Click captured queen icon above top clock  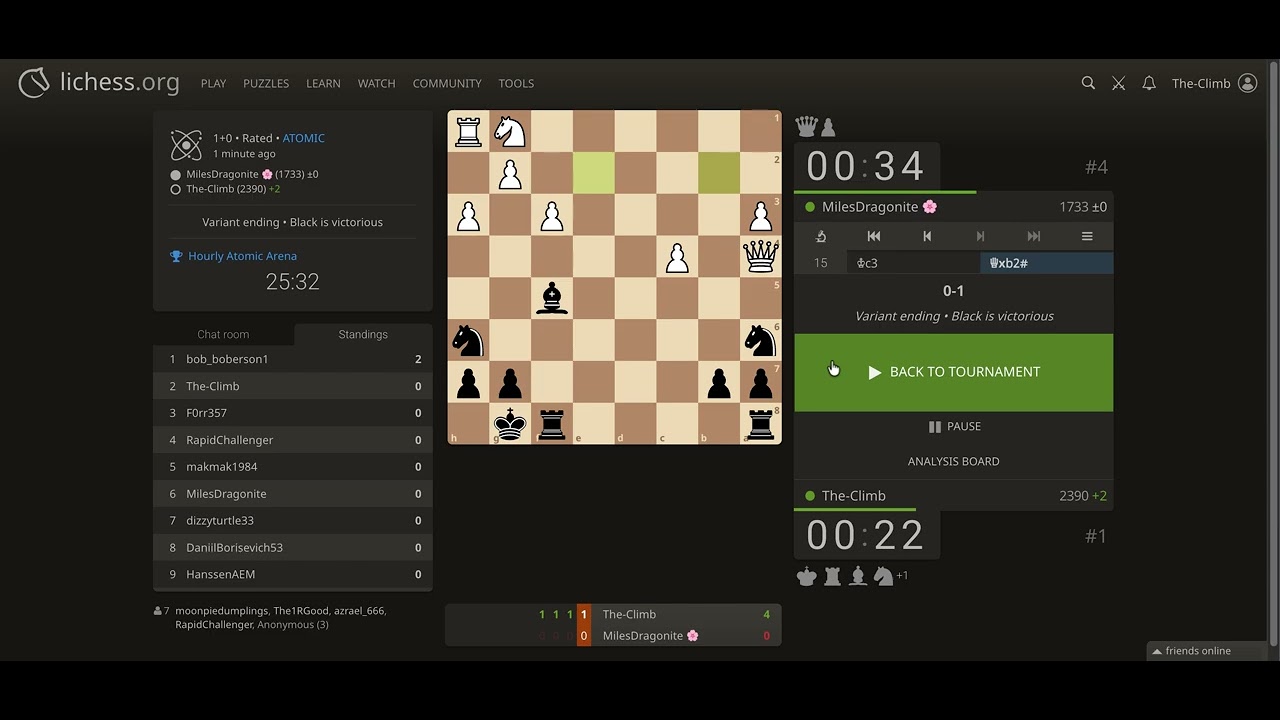(807, 127)
